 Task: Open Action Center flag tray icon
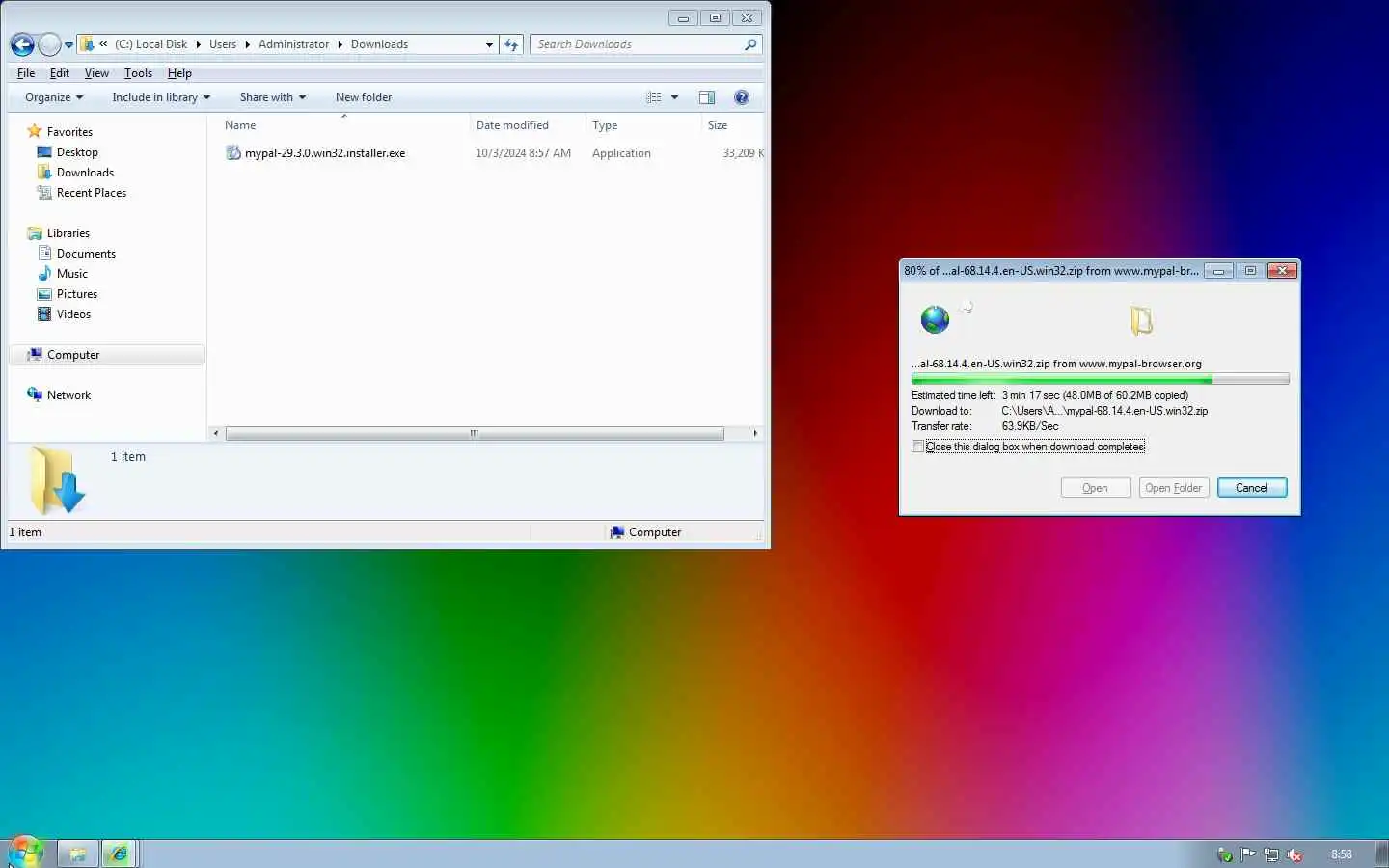pos(1248,854)
